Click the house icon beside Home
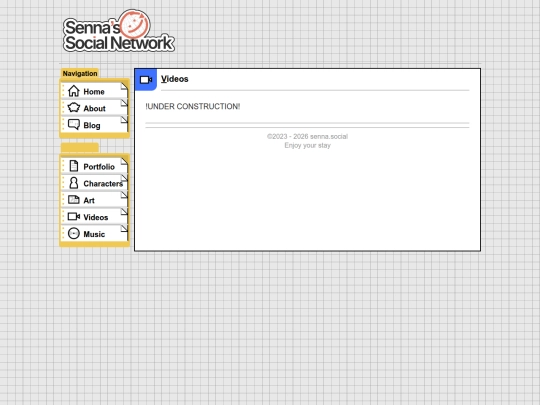This screenshot has height=405, width=540. click(74, 91)
